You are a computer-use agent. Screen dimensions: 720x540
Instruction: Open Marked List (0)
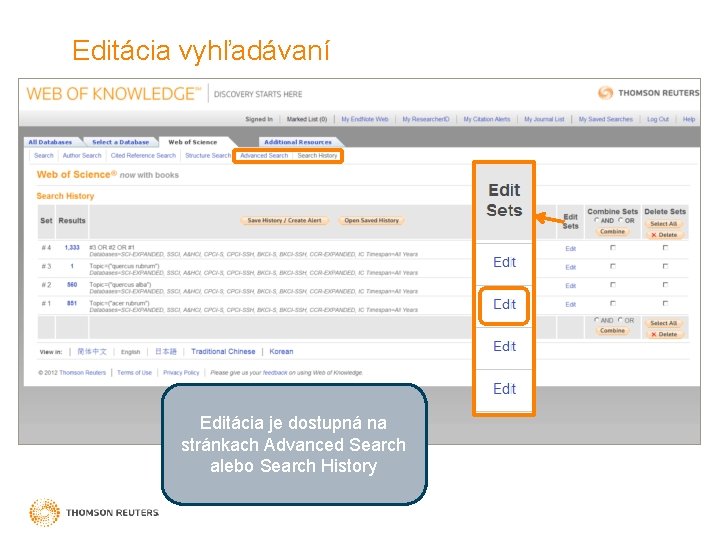(307, 119)
